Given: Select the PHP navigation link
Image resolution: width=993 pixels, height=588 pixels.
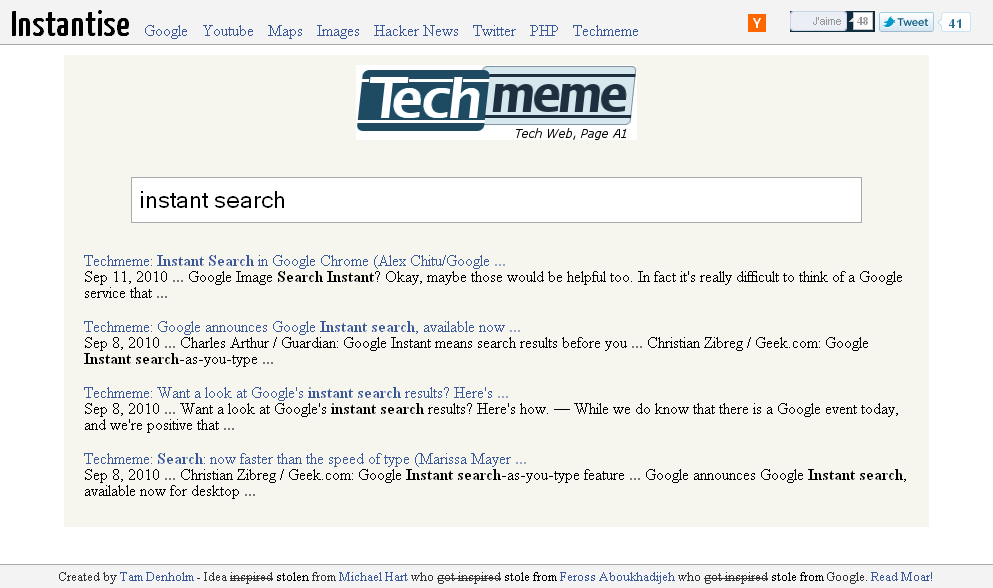Looking at the screenshot, I should (x=544, y=31).
